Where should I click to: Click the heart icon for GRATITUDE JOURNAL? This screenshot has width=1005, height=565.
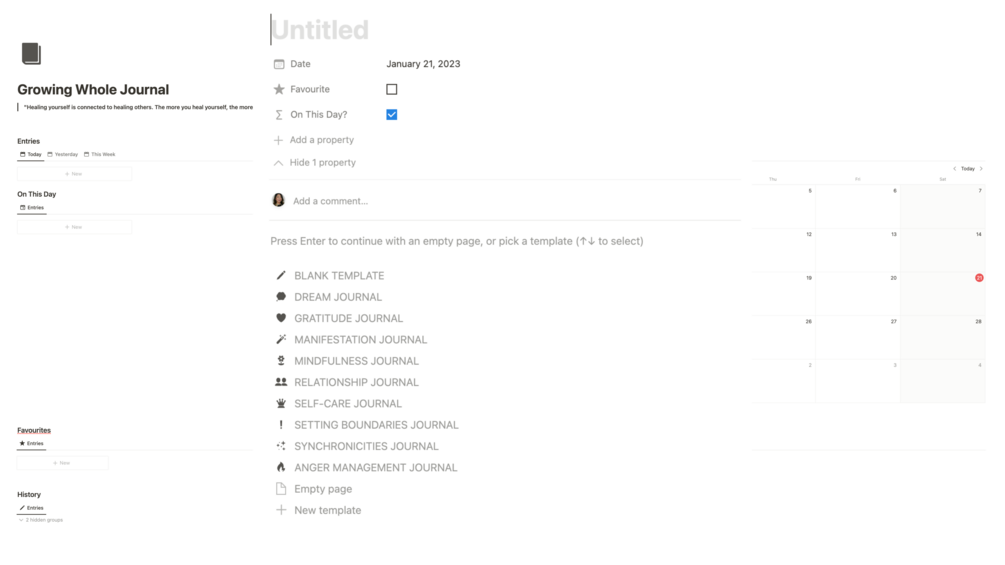[x=281, y=318]
